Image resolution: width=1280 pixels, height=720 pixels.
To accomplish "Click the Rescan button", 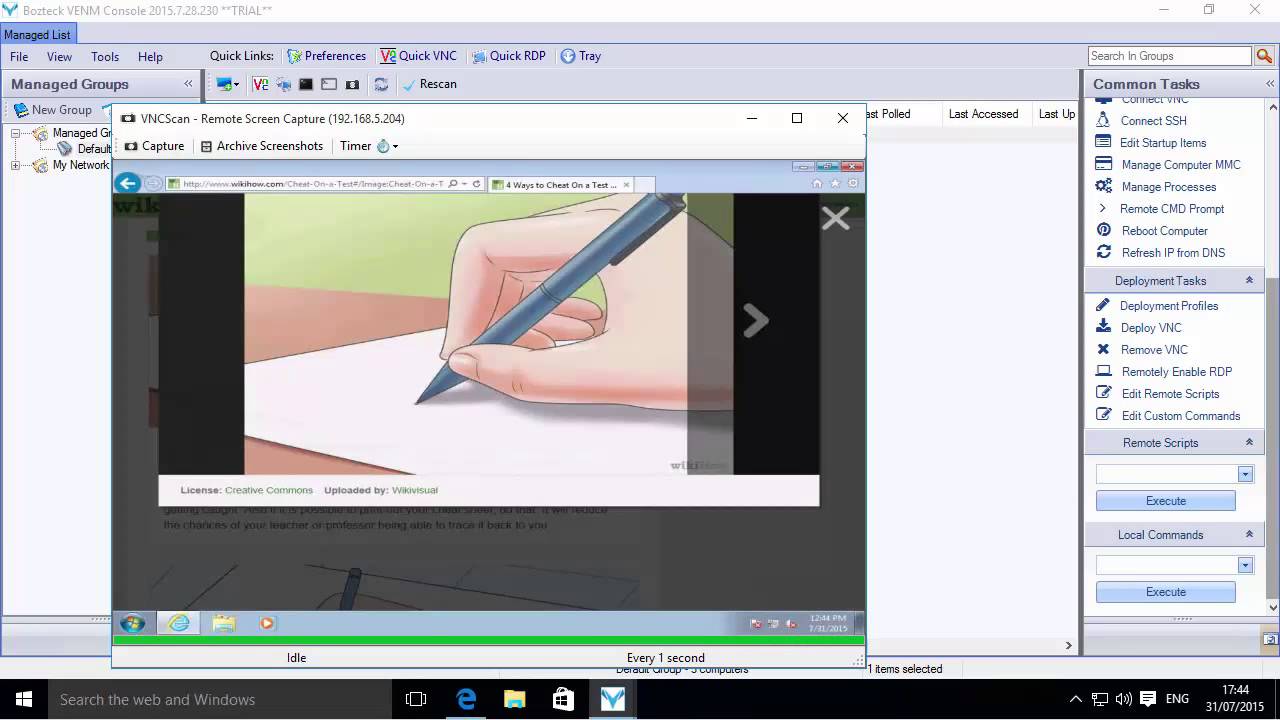I will pyautogui.click(x=429, y=84).
